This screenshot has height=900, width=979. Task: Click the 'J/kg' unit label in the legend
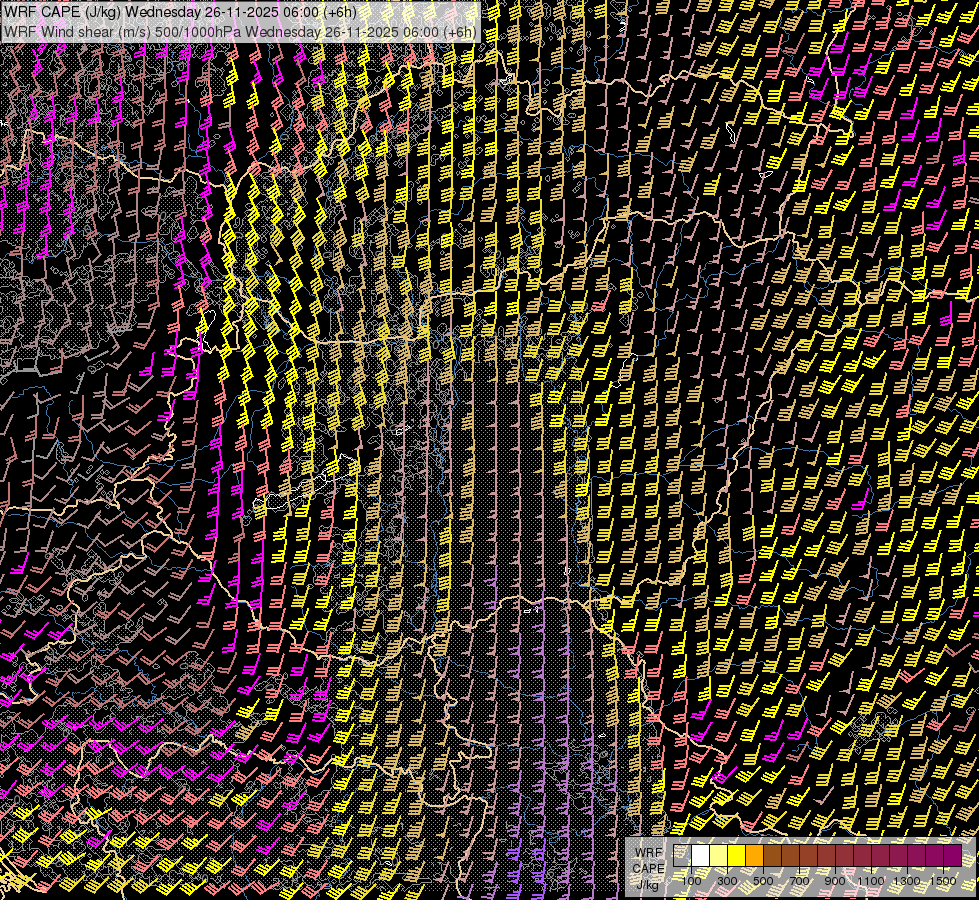(x=648, y=885)
